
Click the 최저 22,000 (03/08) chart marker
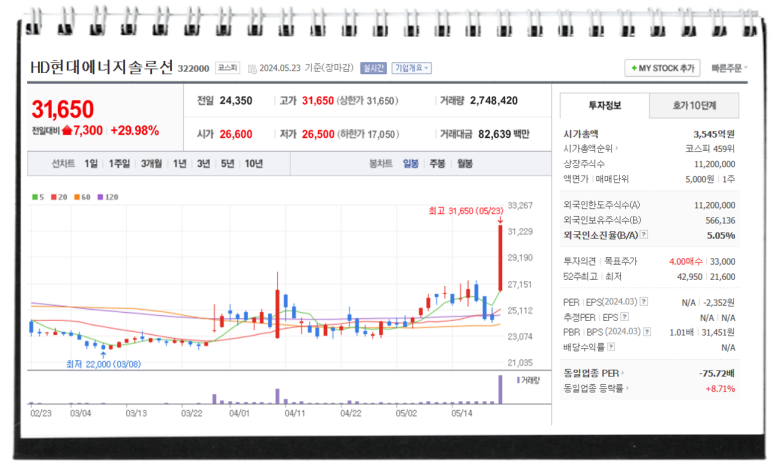104,364
